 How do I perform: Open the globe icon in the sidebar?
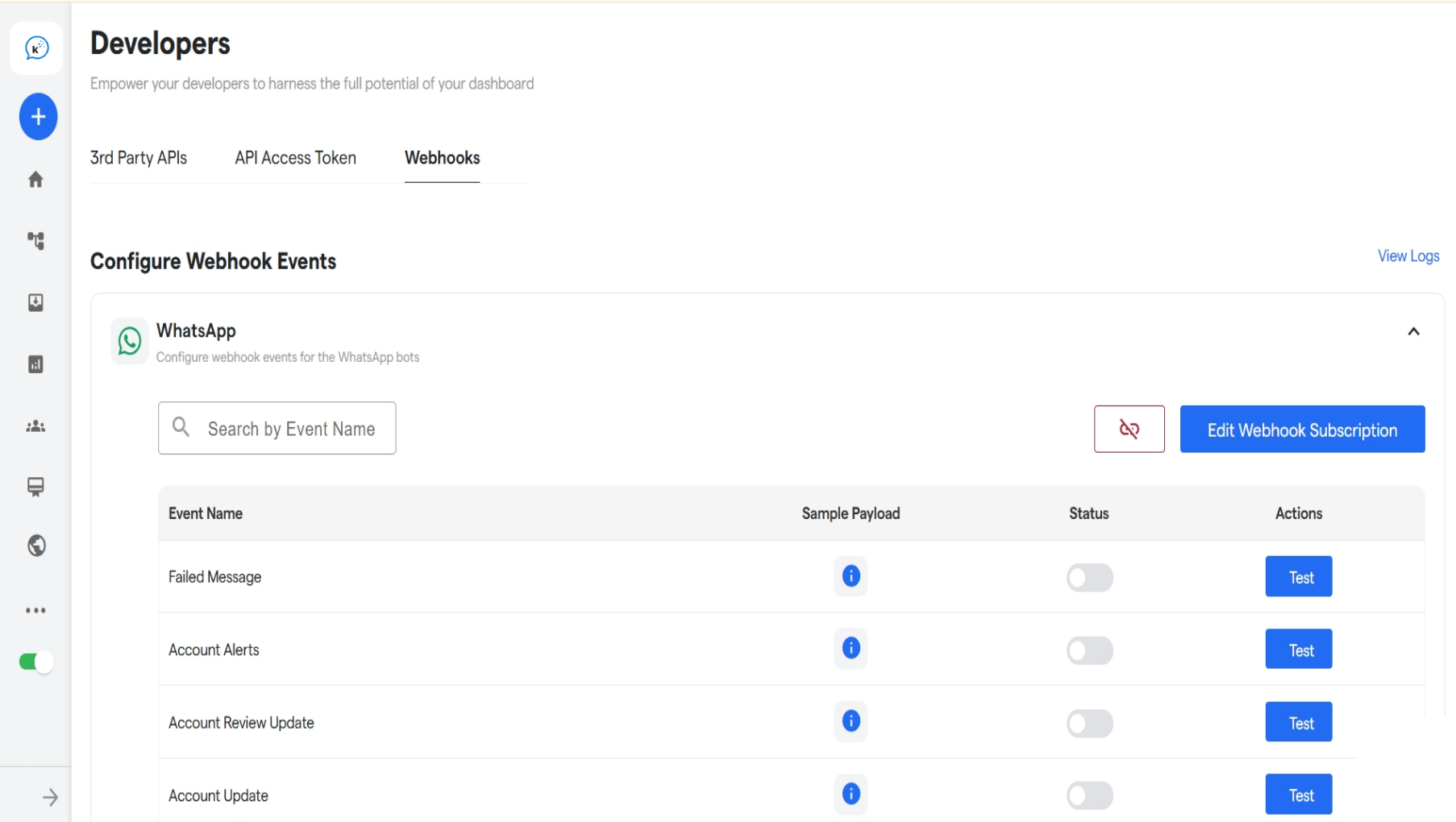[35, 546]
